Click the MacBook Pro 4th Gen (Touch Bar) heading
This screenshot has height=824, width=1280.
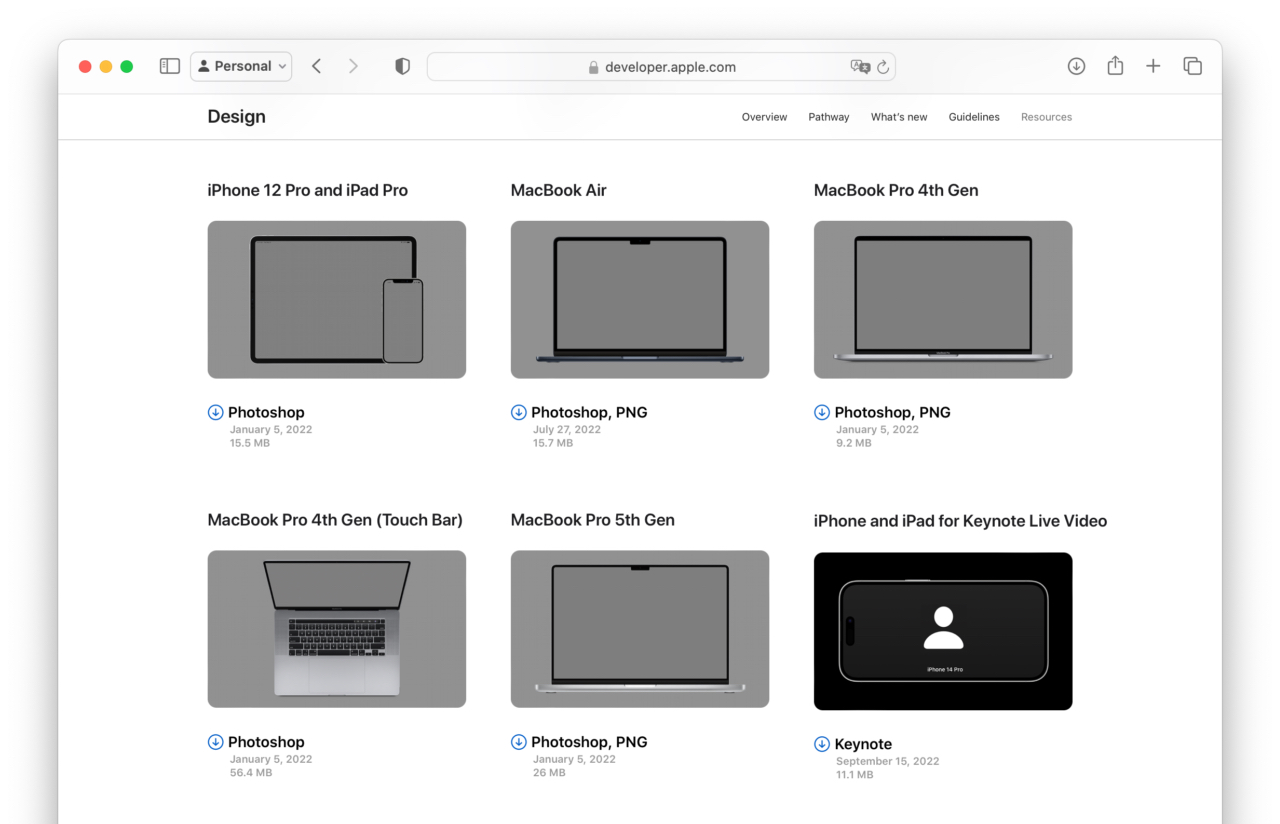(x=335, y=520)
